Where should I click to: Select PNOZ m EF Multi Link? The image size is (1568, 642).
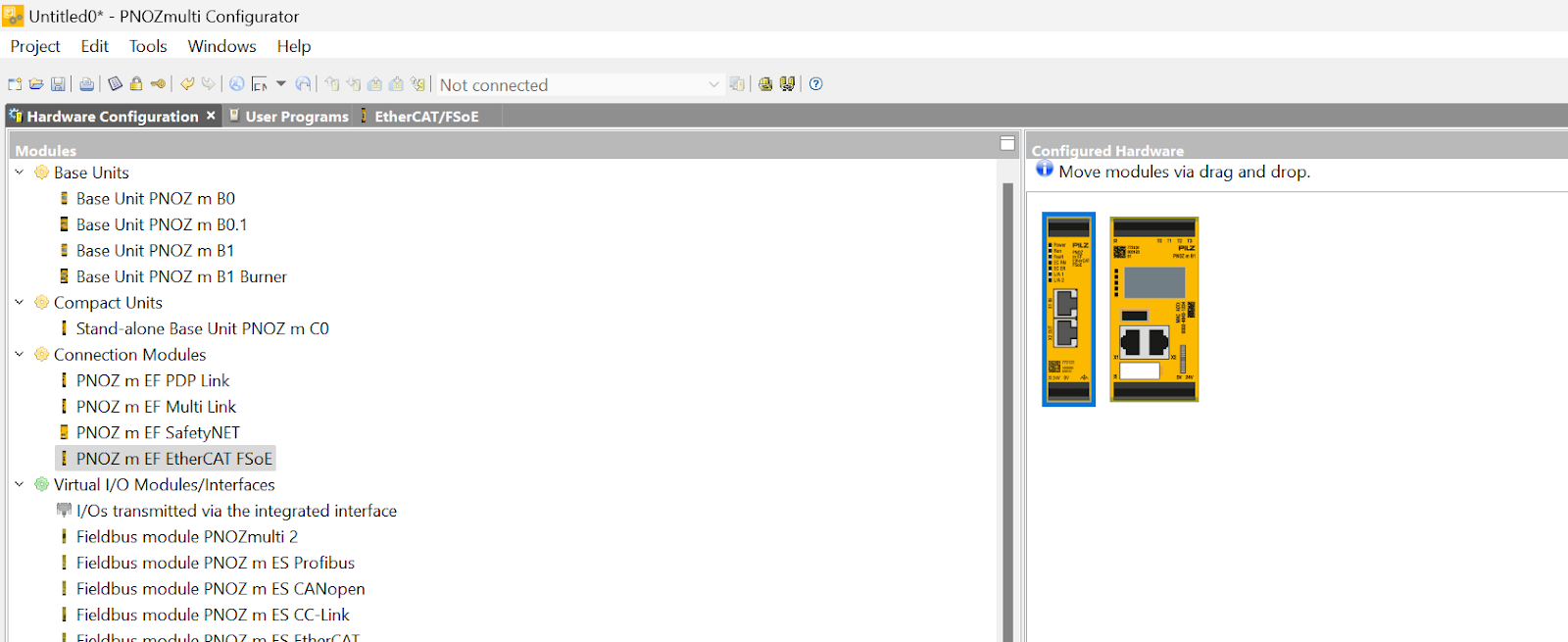(x=156, y=407)
